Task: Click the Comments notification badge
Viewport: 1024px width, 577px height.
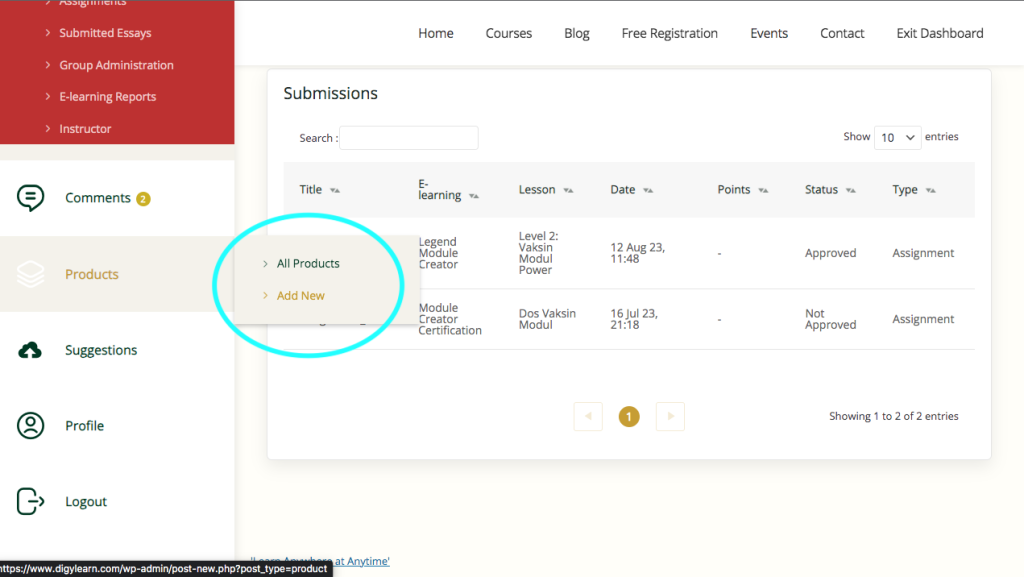Action: tap(143, 198)
